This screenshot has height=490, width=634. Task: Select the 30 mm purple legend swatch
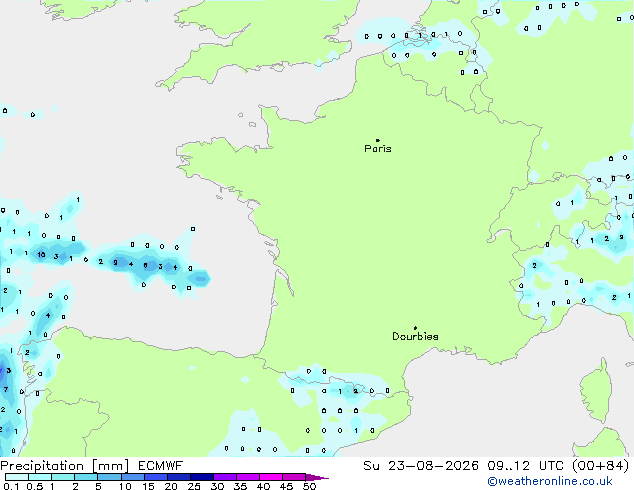pos(225,477)
